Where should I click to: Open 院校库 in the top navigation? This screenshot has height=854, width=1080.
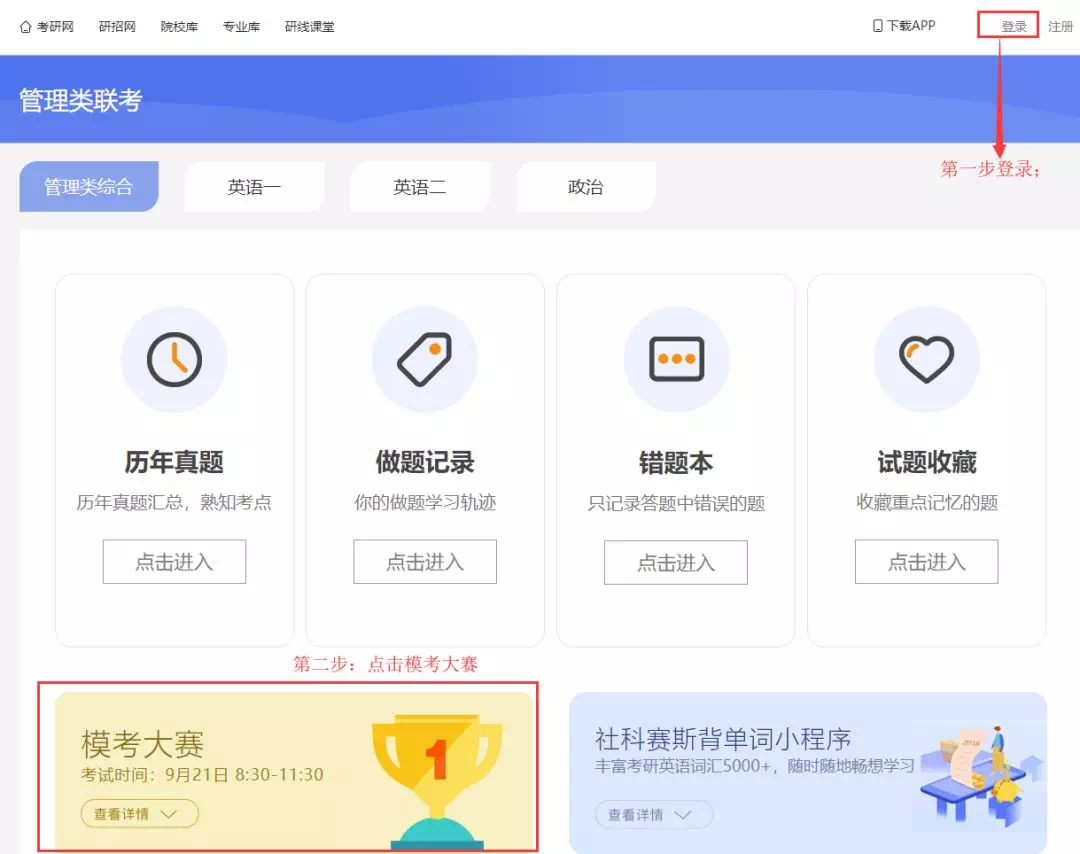(x=179, y=27)
